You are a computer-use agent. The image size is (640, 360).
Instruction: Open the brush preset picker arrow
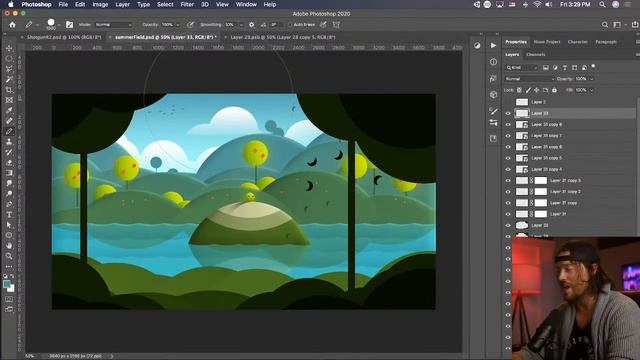click(x=59, y=25)
